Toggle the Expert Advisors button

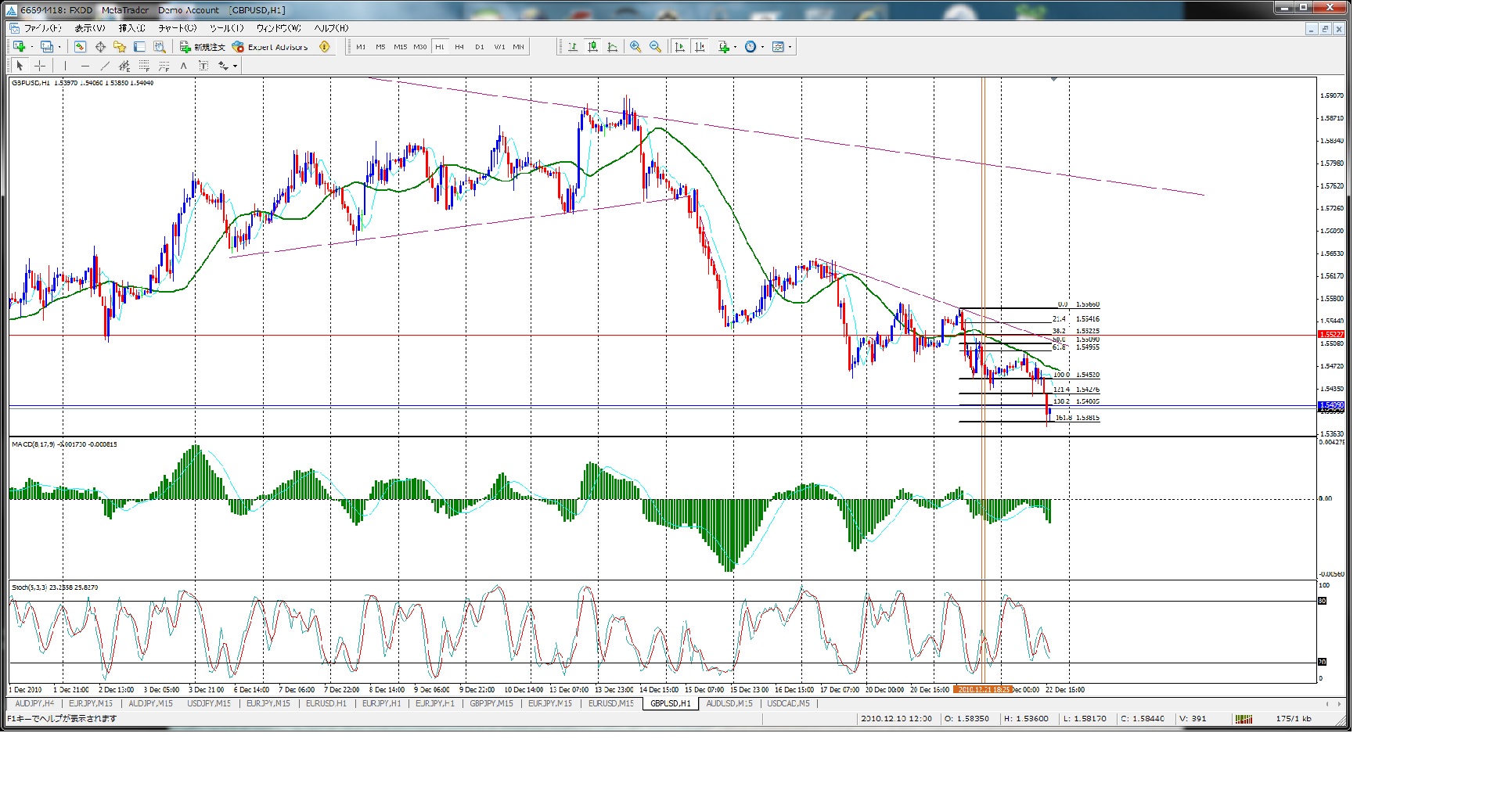point(270,47)
